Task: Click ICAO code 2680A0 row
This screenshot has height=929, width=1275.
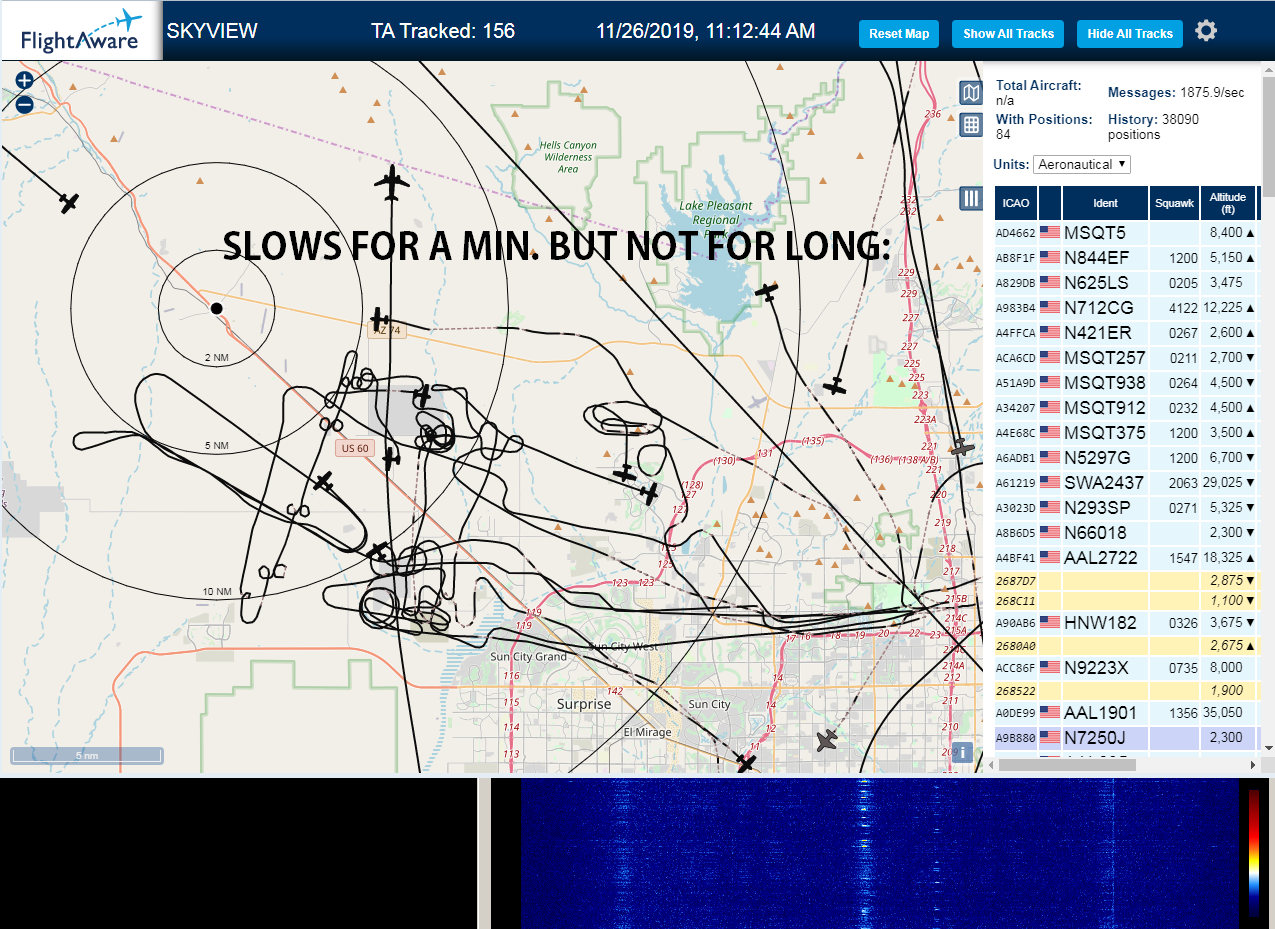Action: coord(1127,646)
